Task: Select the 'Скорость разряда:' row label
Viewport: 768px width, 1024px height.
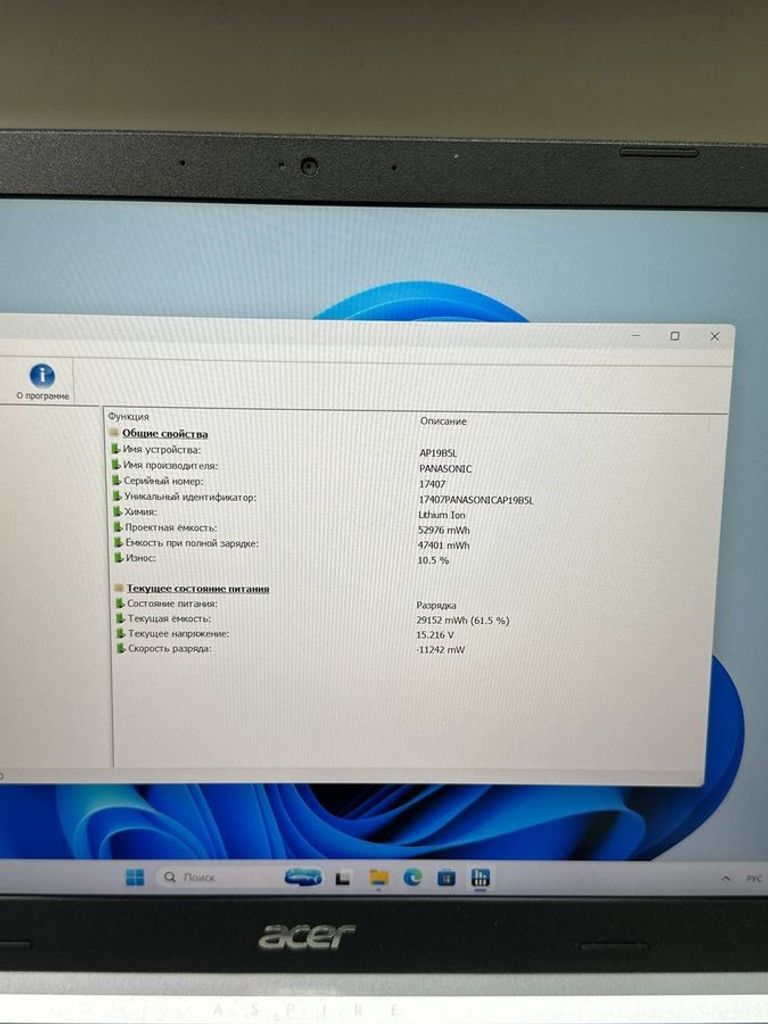Action: (x=170, y=648)
